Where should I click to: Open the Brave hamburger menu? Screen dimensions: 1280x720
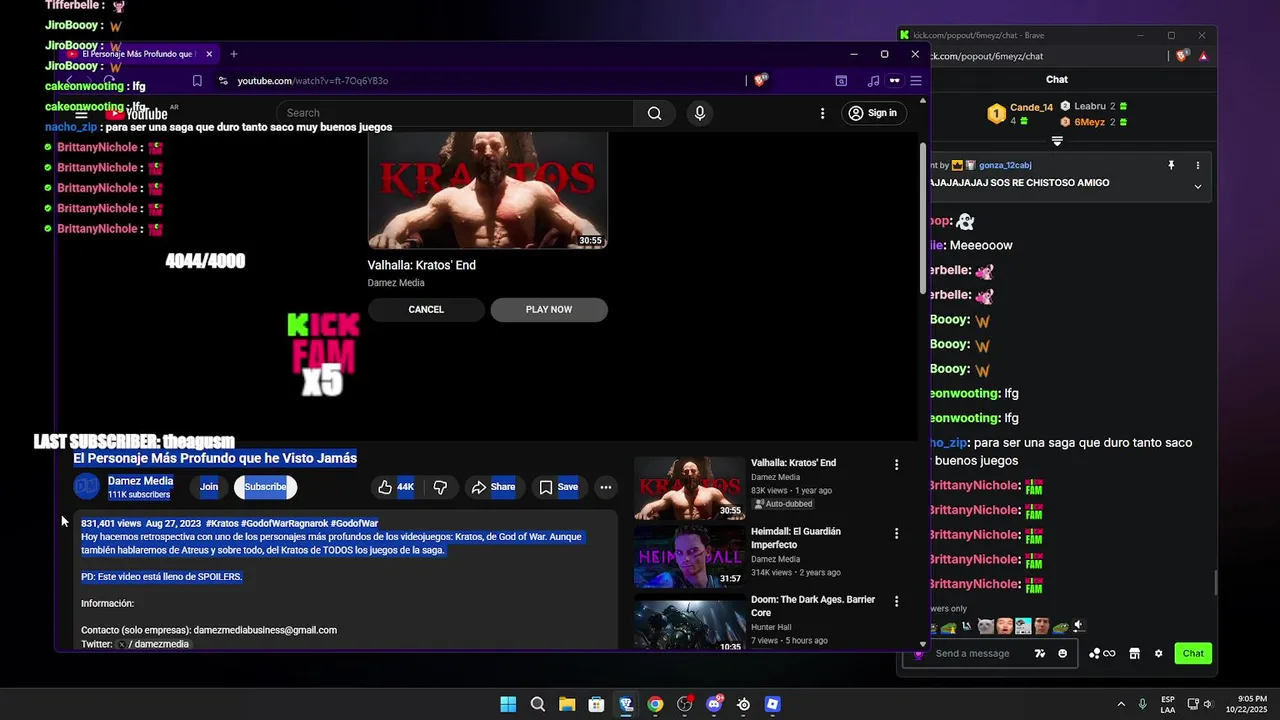tap(915, 81)
